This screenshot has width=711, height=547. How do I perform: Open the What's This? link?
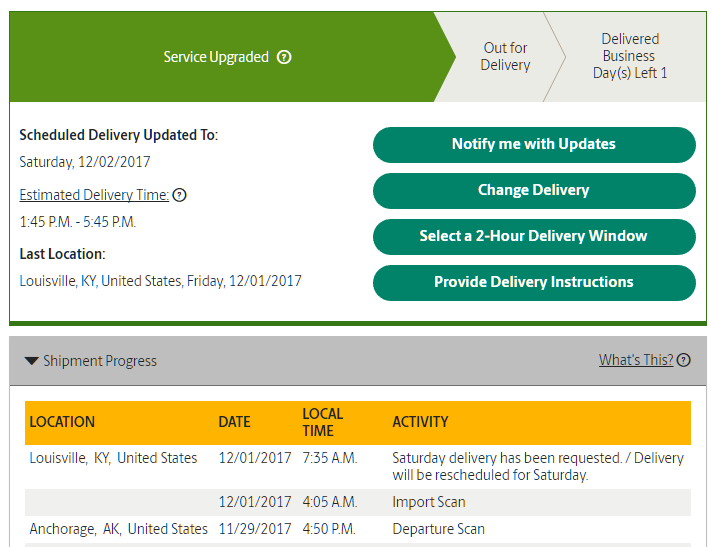pos(636,360)
